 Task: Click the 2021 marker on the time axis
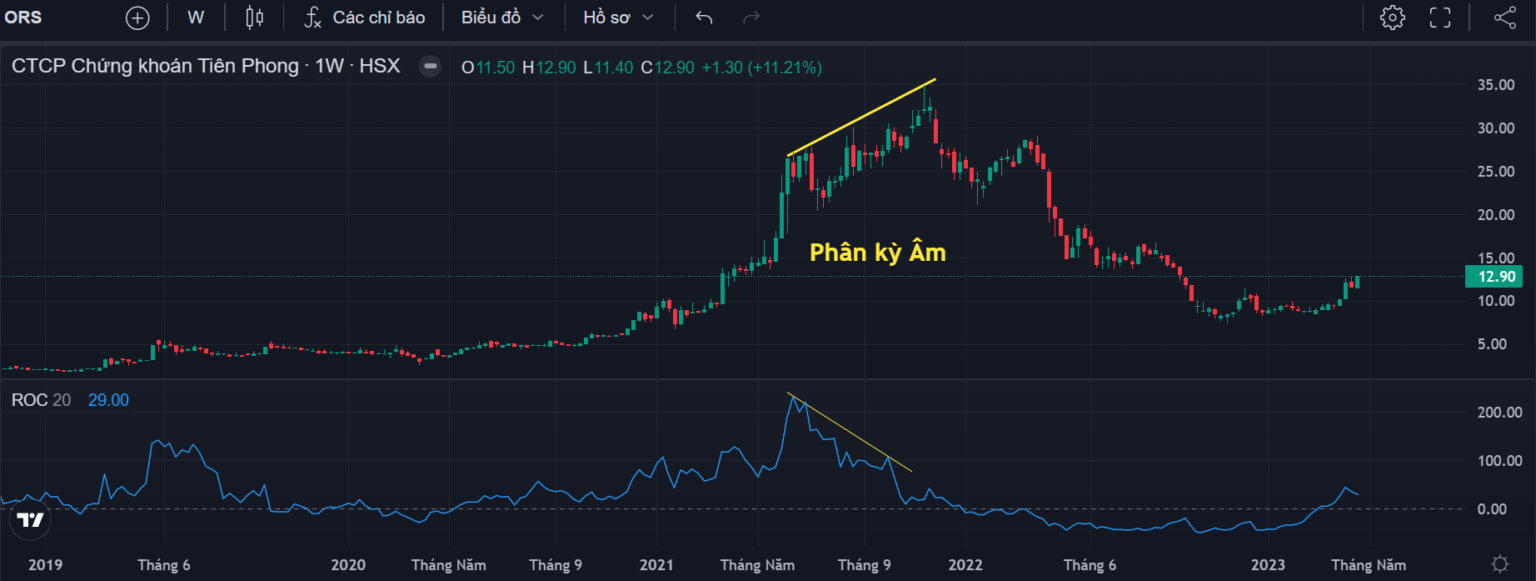point(655,565)
